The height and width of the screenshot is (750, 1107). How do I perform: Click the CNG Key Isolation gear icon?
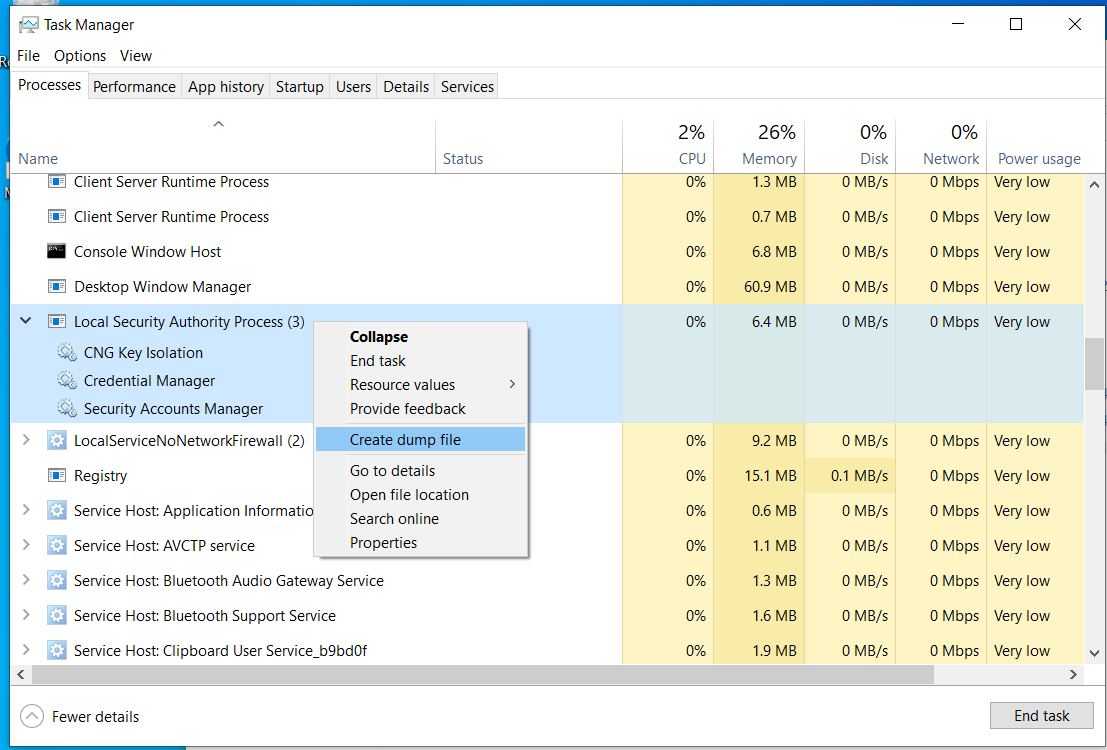pos(67,353)
